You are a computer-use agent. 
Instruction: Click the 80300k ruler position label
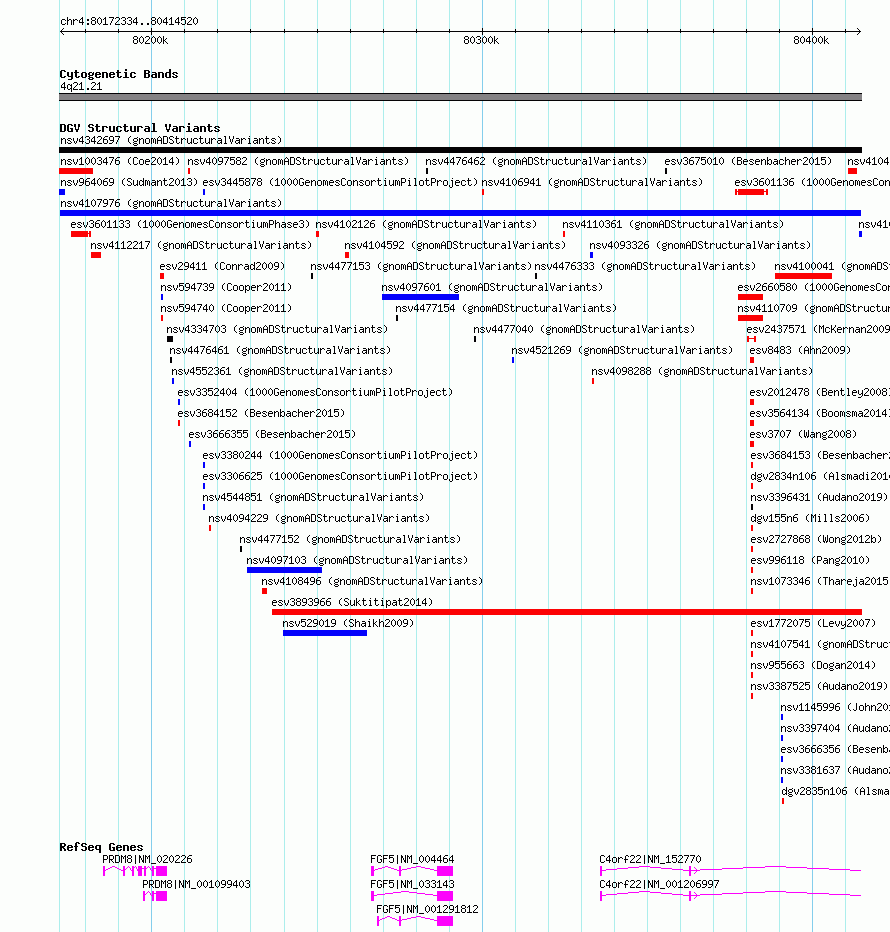(x=481, y=40)
